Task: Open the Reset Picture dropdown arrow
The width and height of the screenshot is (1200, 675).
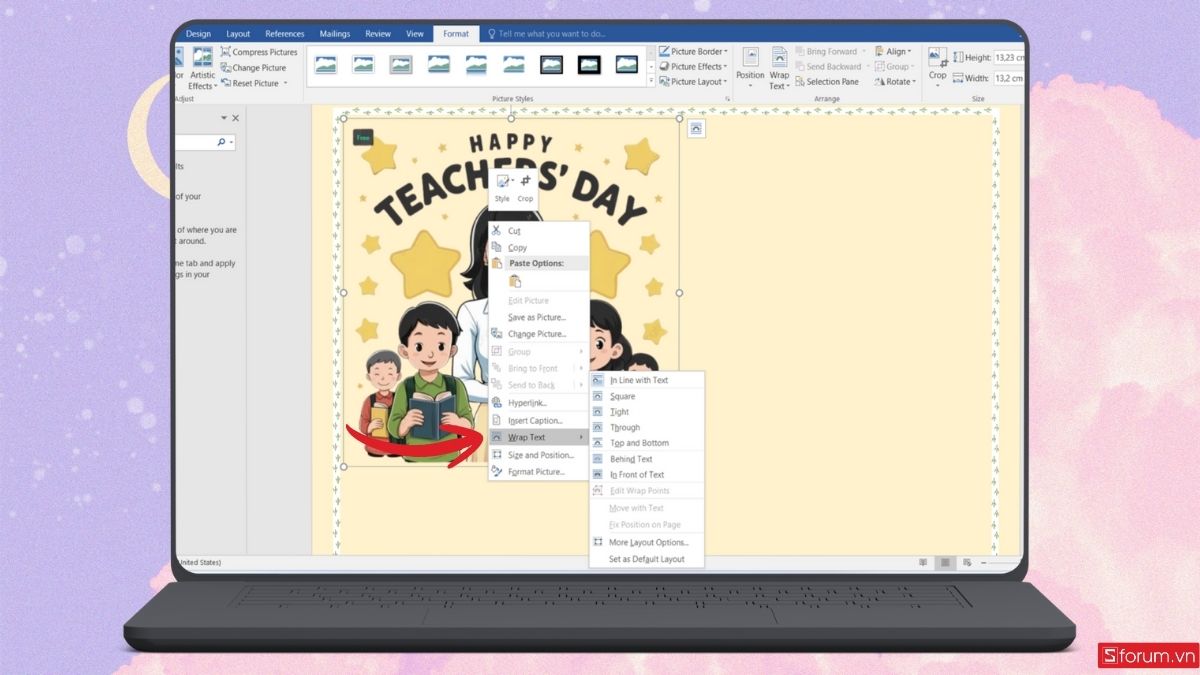Action: coord(285,83)
